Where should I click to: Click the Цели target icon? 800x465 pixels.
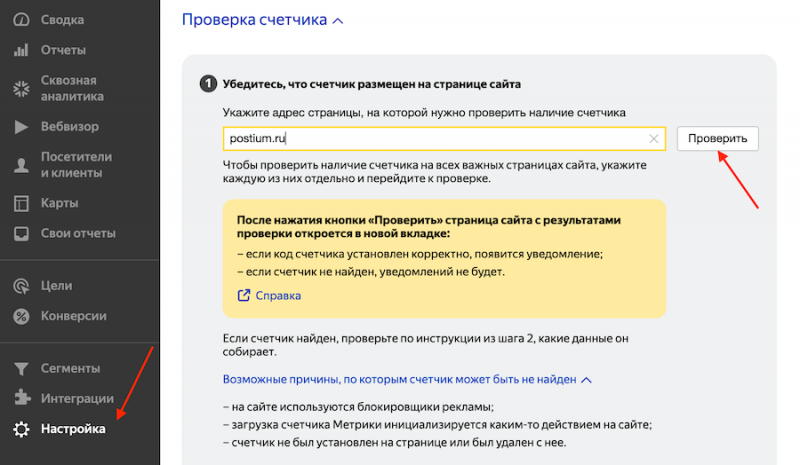[20, 286]
